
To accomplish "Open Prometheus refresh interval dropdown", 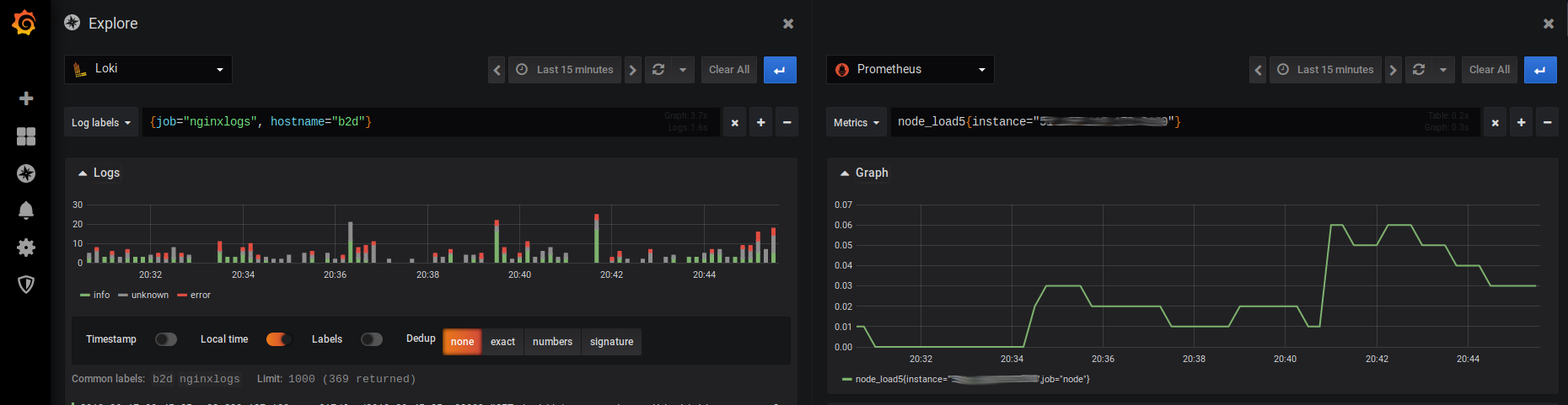I will [x=1443, y=70].
